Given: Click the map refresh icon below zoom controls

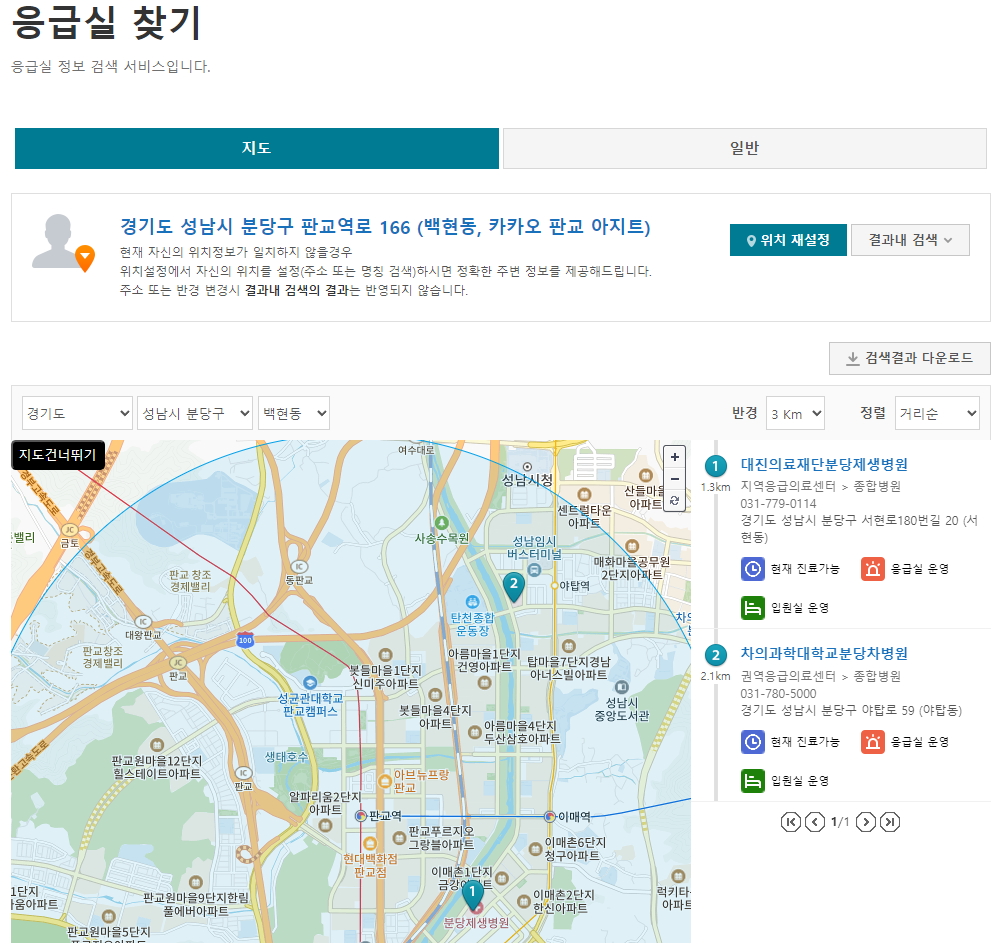Looking at the screenshot, I should tap(674, 501).
